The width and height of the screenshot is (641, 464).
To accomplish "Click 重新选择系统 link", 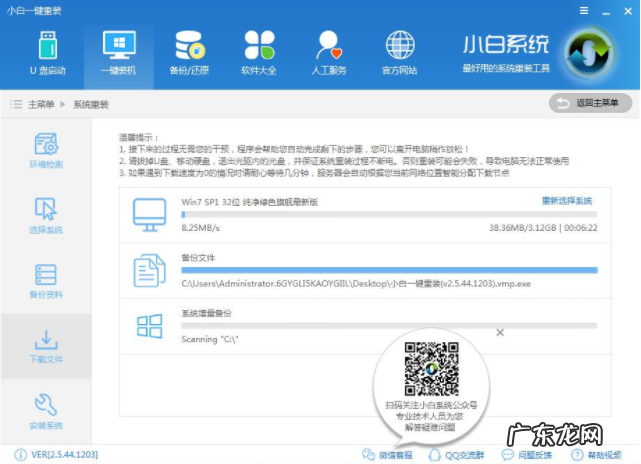I will (x=567, y=201).
